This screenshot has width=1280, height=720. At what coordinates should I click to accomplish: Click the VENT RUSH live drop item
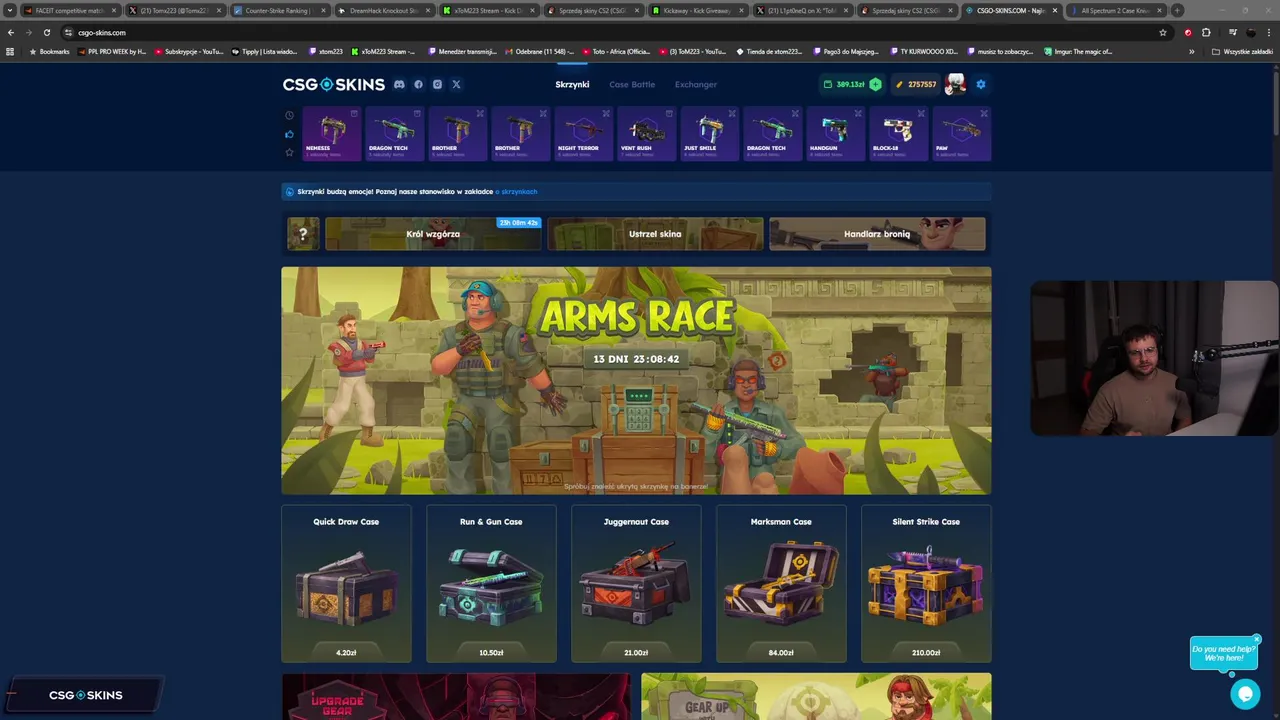(646, 133)
